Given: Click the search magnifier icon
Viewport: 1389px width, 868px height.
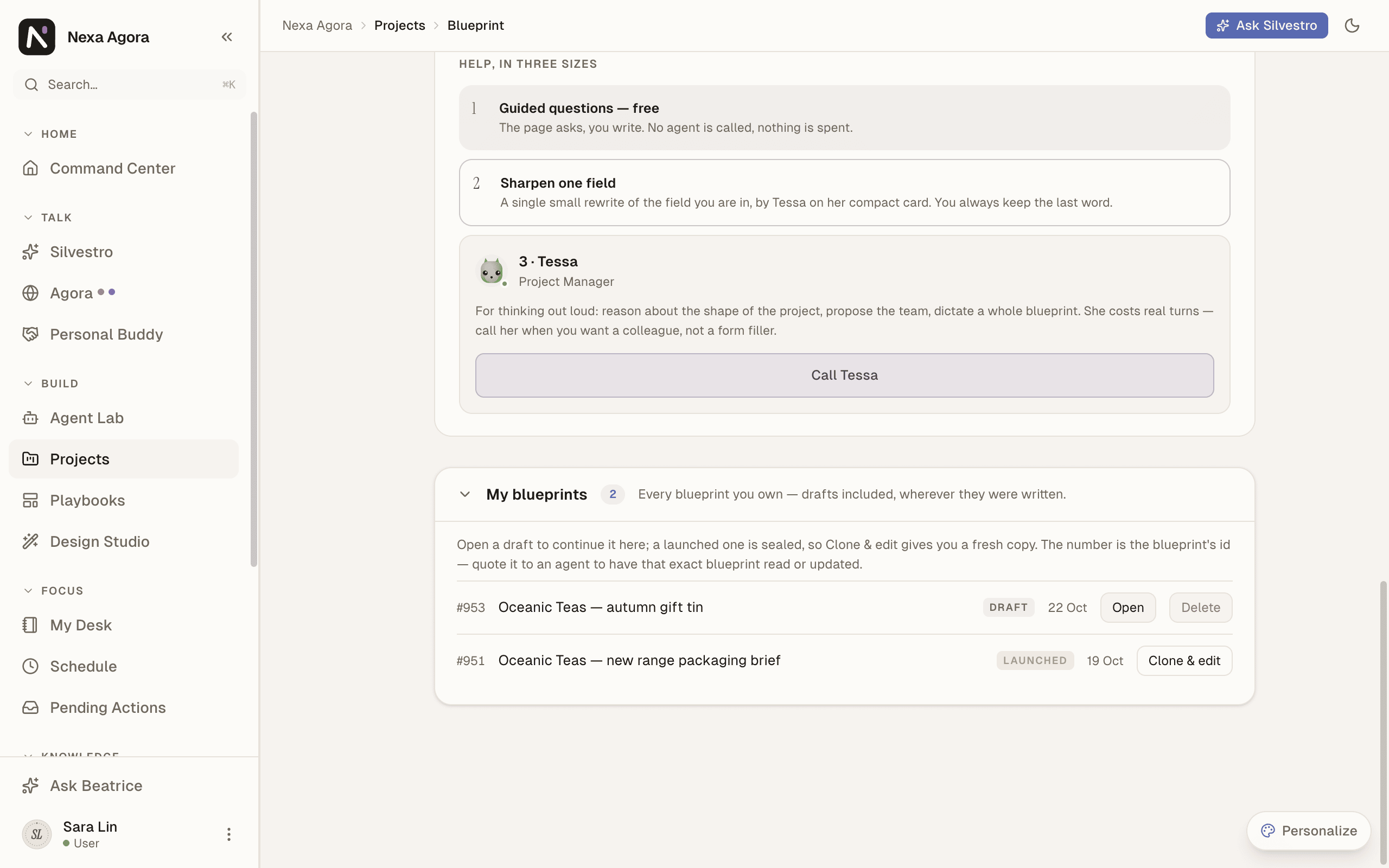Looking at the screenshot, I should [x=31, y=85].
